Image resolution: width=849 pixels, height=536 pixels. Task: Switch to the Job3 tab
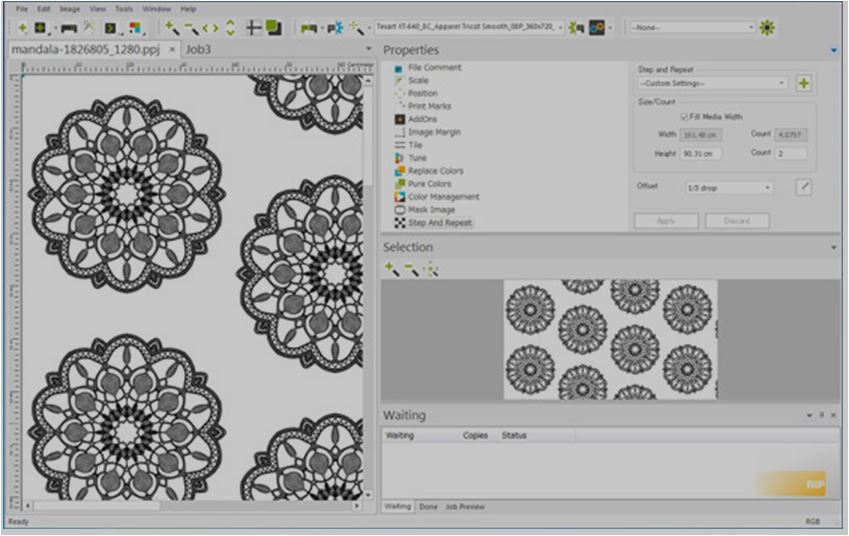(x=198, y=49)
